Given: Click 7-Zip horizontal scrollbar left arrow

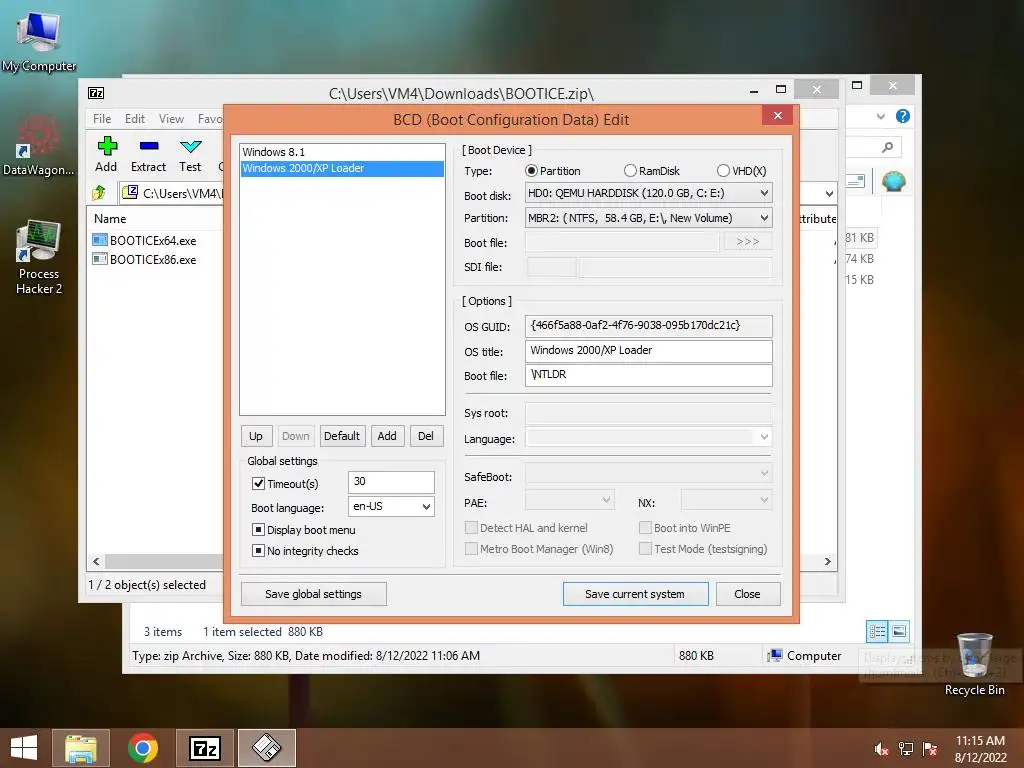Looking at the screenshot, I should pos(97,562).
